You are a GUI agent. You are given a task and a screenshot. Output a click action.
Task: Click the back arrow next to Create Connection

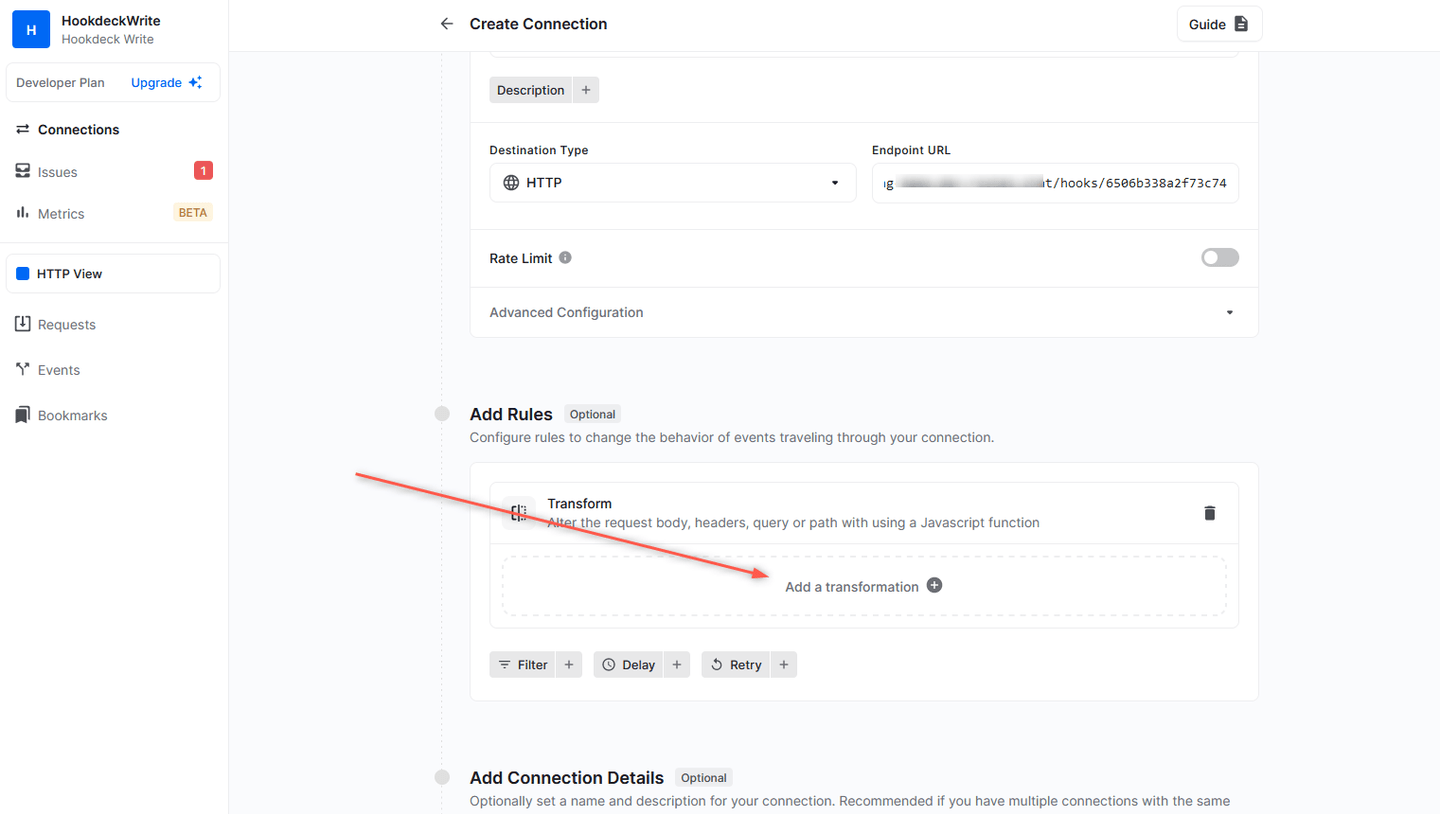[446, 23]
